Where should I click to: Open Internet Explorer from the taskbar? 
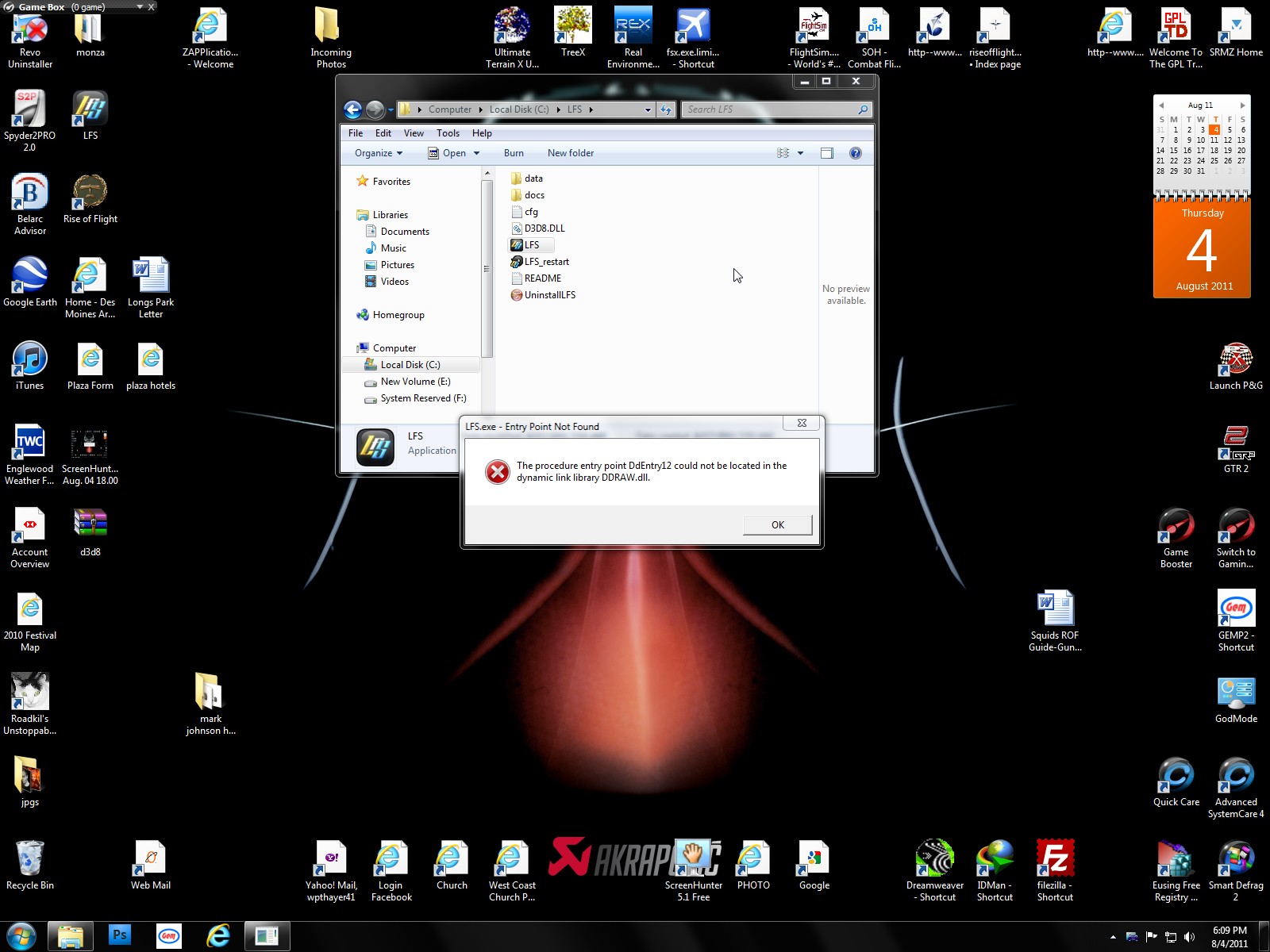[217, 936]
